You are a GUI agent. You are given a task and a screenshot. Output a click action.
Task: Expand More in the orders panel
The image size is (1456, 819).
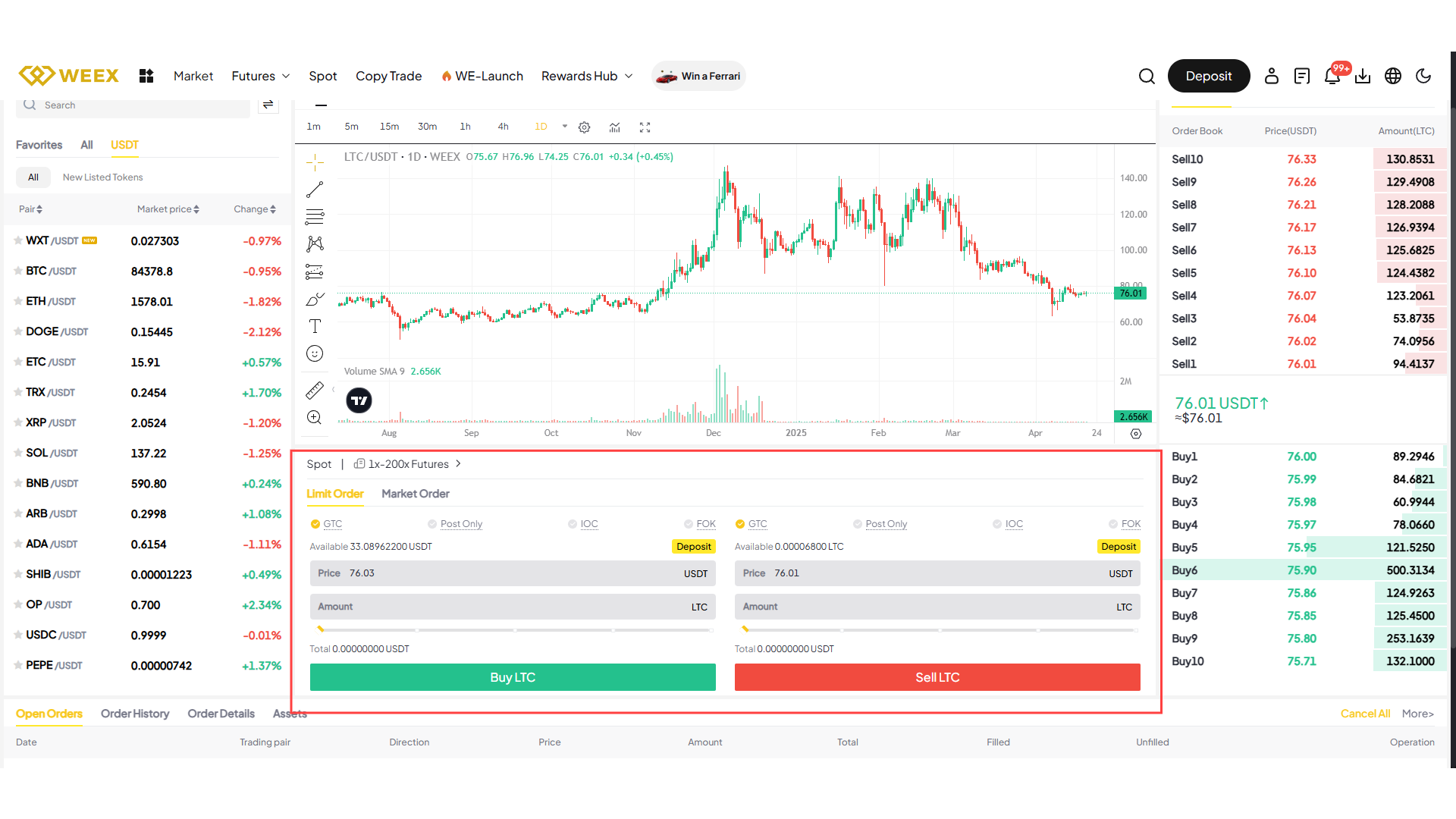pyautogui.click(x=1417, y=714)
